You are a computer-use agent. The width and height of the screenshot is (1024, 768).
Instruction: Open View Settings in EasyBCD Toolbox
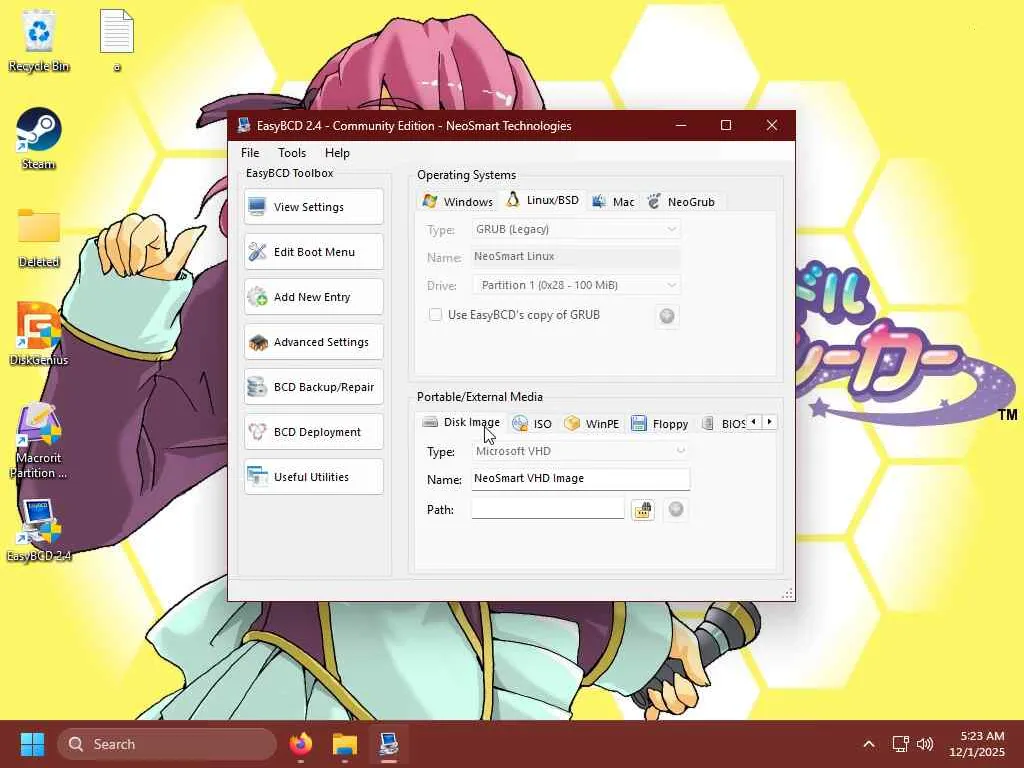313,207
